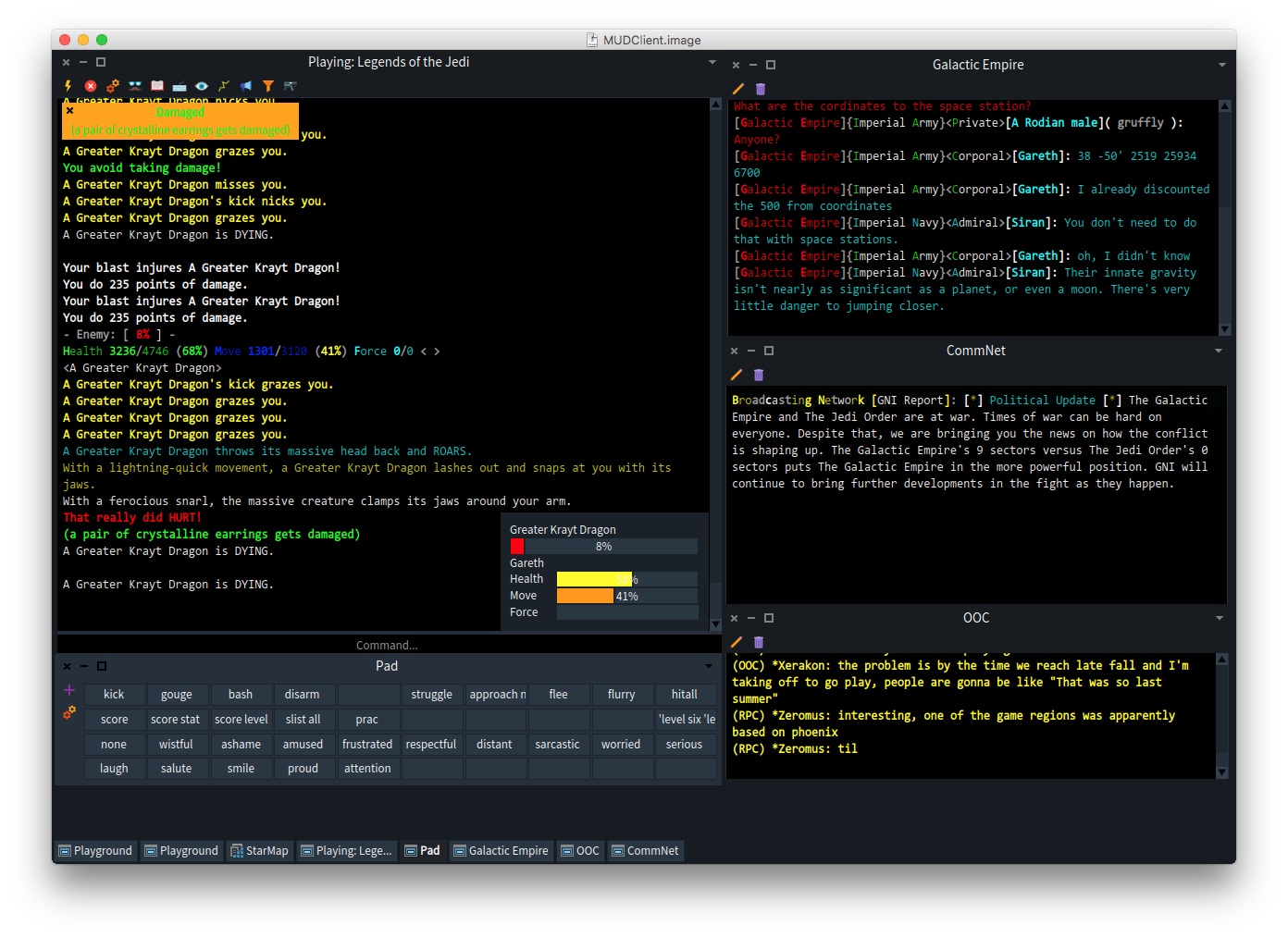Switch to first Playground taskbar tab

click(95, 850)
